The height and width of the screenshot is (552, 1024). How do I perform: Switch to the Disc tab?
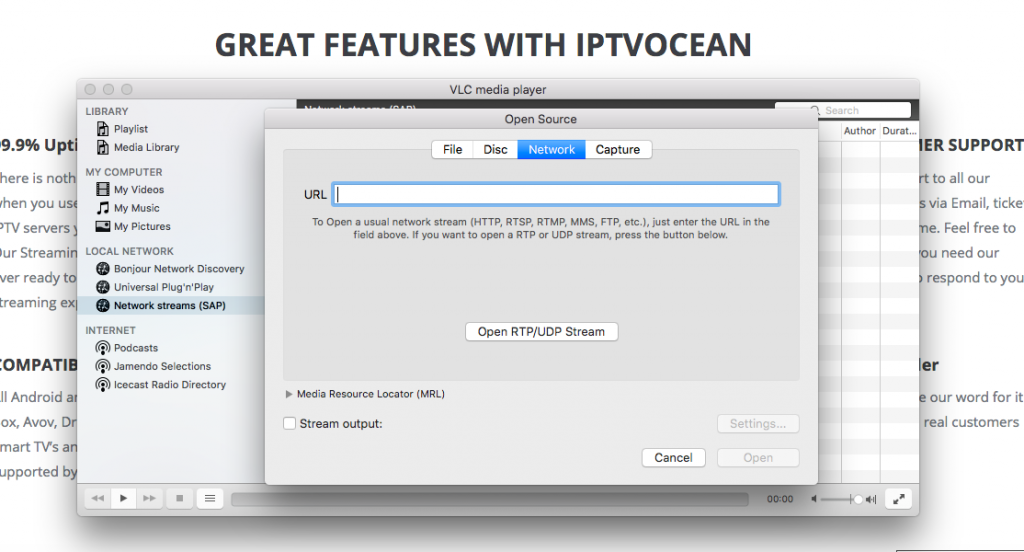pos(495,150)
